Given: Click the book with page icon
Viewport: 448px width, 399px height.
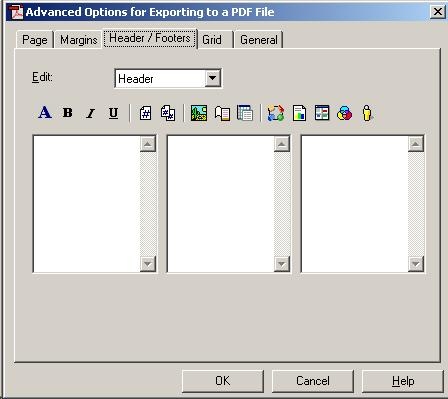Looking at the screenshot, I should (x=222, y=113).
